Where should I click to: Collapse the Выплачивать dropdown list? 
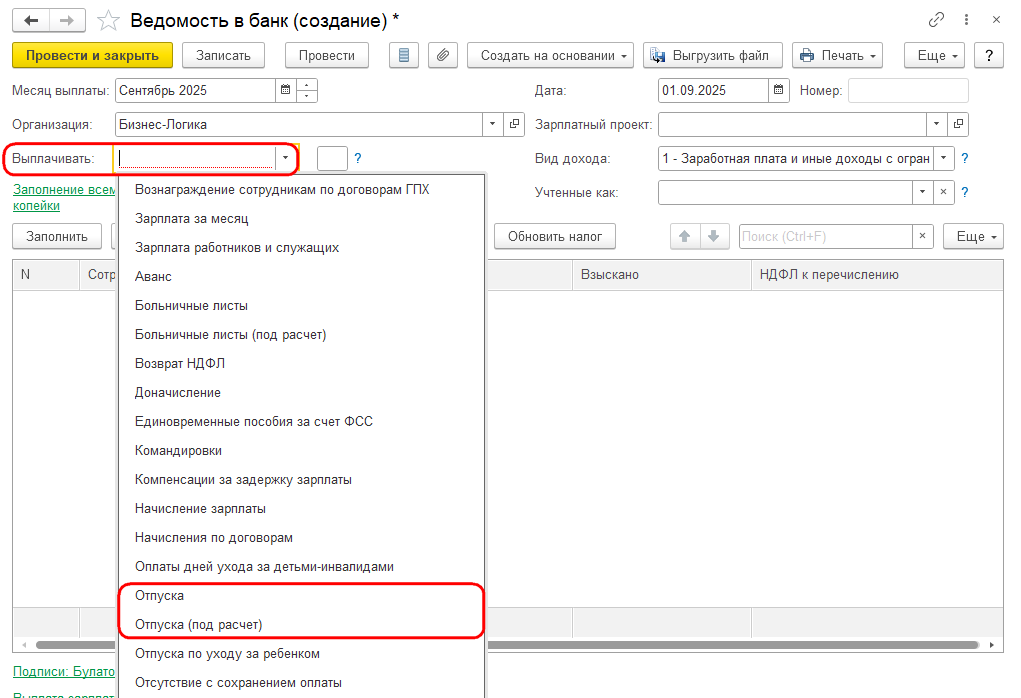(x=285, y=158)
